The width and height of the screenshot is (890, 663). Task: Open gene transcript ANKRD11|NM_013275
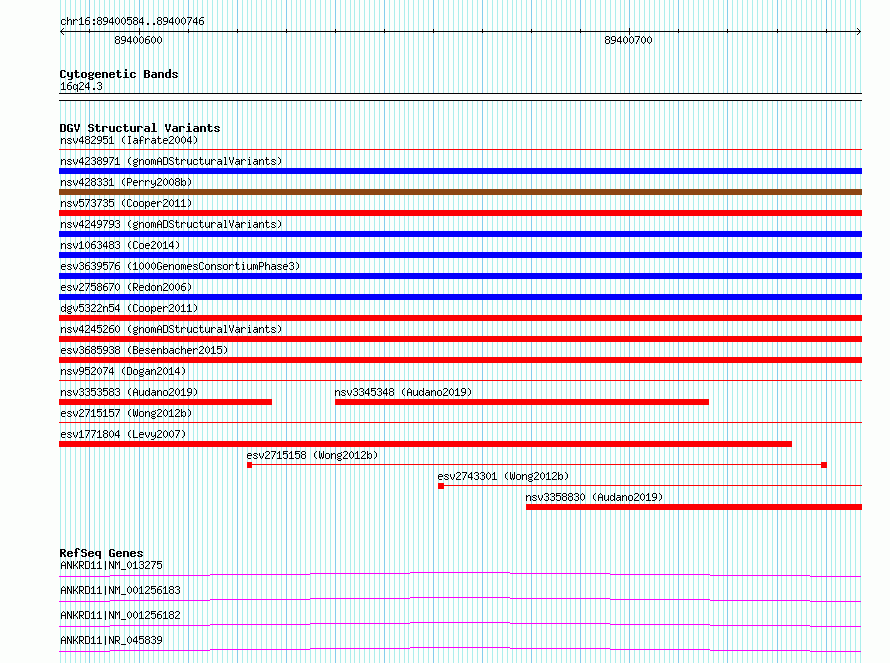[111, 565]
